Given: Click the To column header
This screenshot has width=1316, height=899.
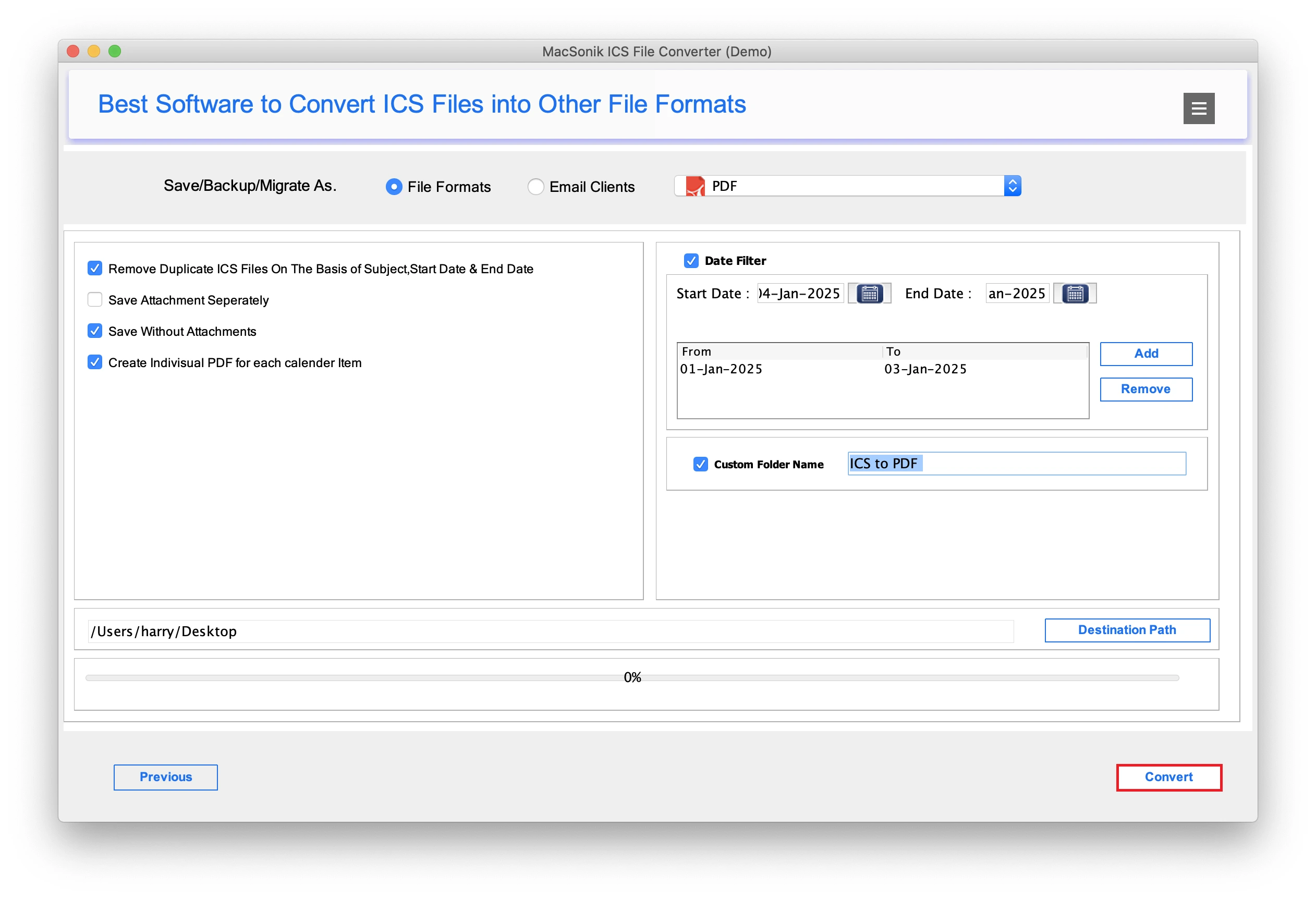Looking at the screenshot, I should pos(985,351).
